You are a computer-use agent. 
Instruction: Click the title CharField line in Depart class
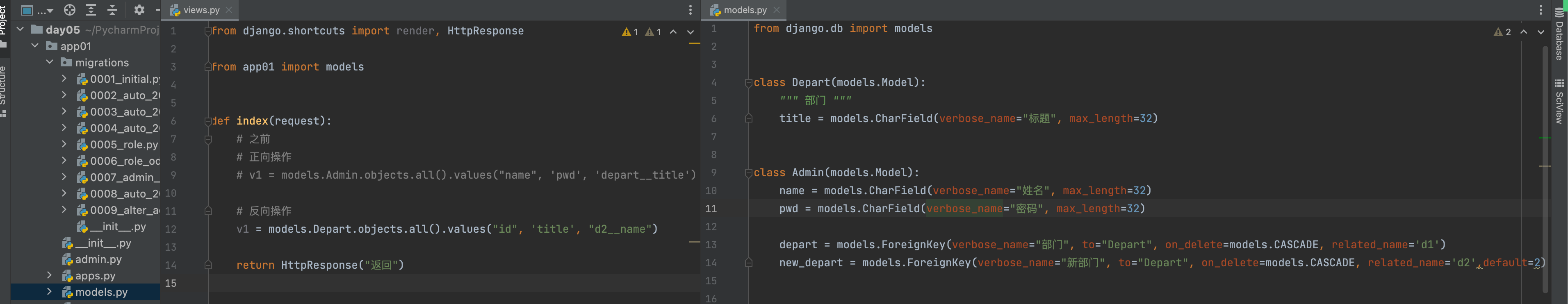[969, 118]
